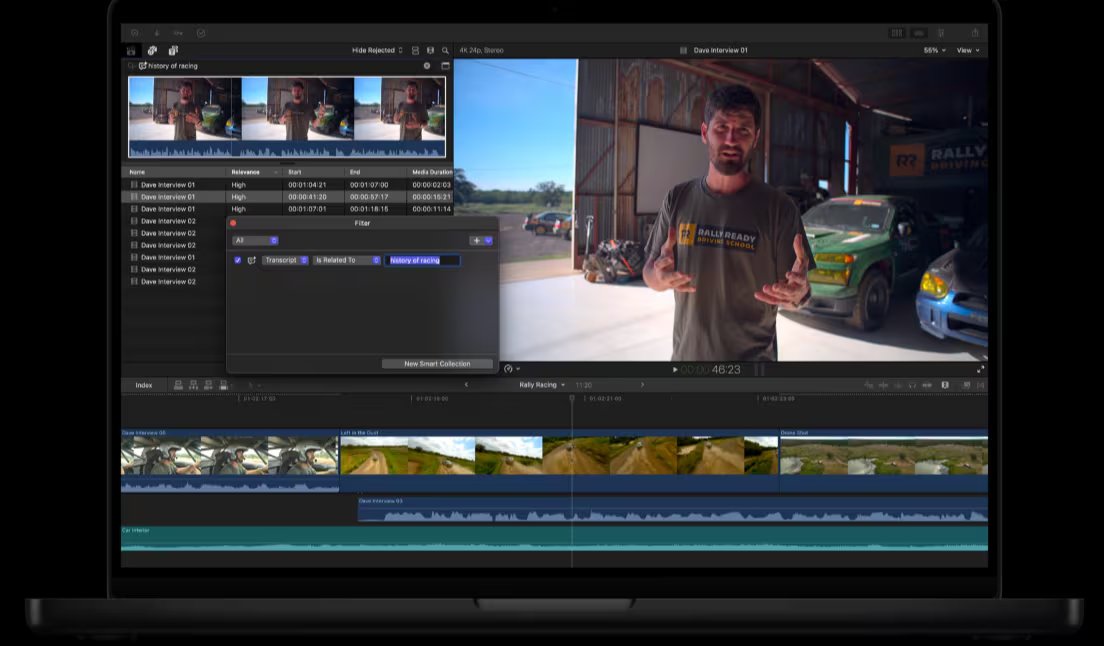Click the Libraries sidebar icon

131,50
